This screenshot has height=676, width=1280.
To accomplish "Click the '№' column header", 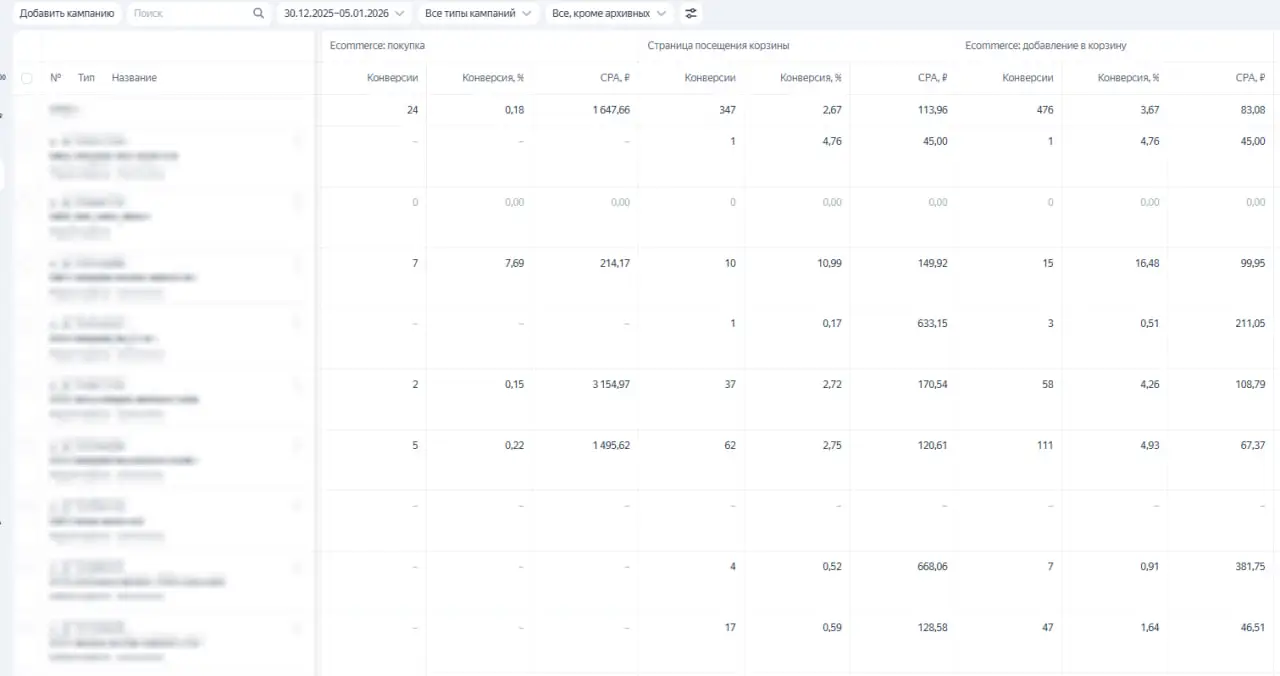I will pos(56,78).
